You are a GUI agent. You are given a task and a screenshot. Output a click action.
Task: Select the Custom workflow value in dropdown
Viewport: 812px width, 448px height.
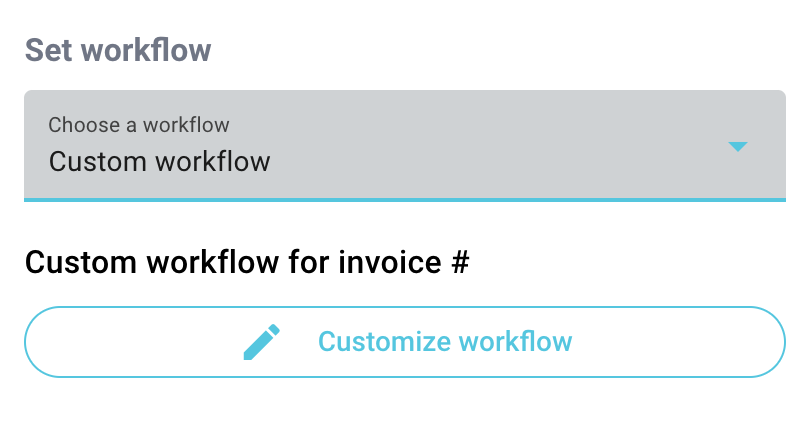(x=160, y=162)
